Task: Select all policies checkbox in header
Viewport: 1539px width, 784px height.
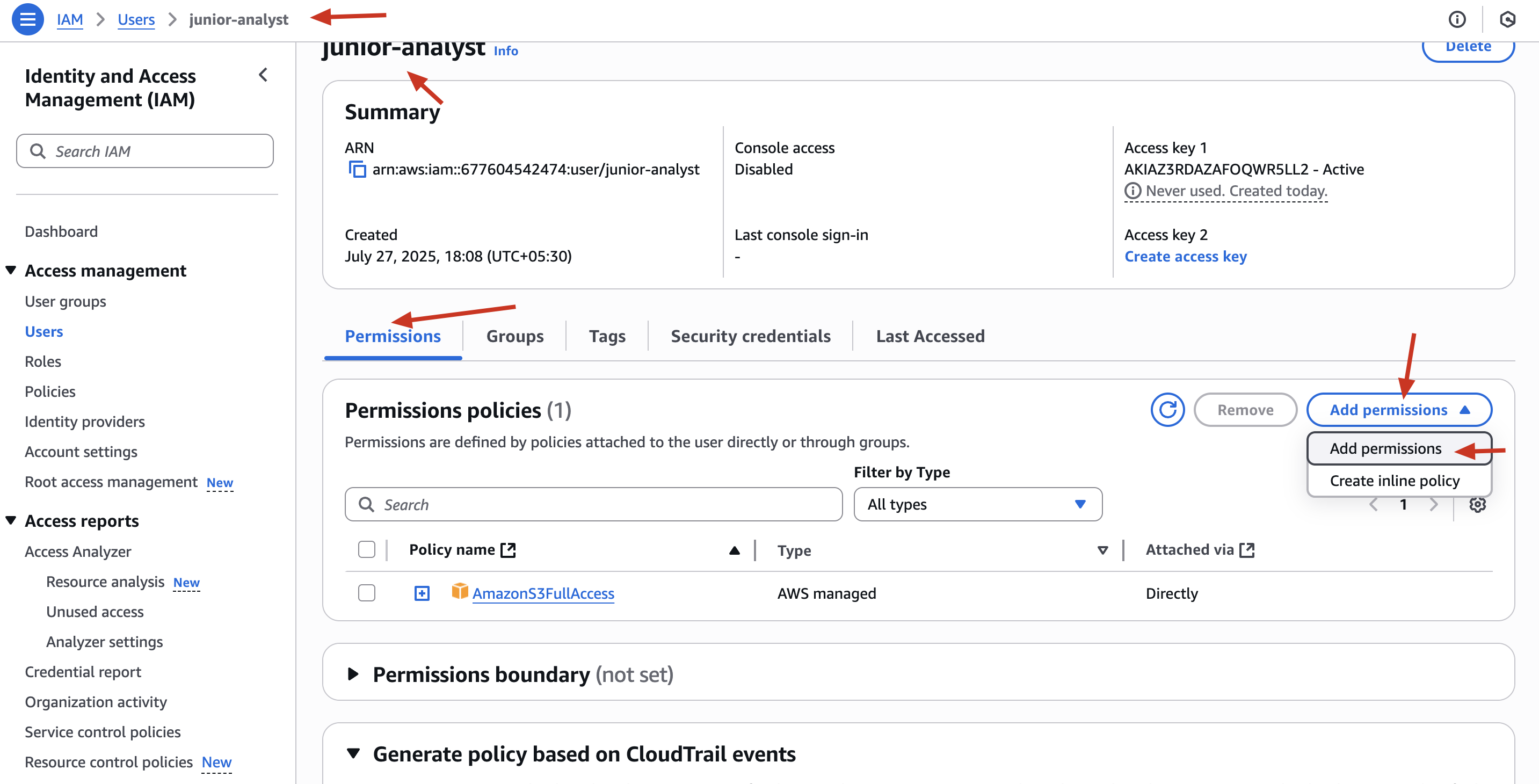Action: tap(366, 550)
